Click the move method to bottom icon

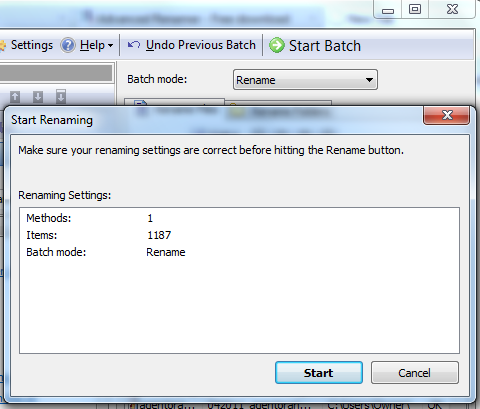click(61, 96)
